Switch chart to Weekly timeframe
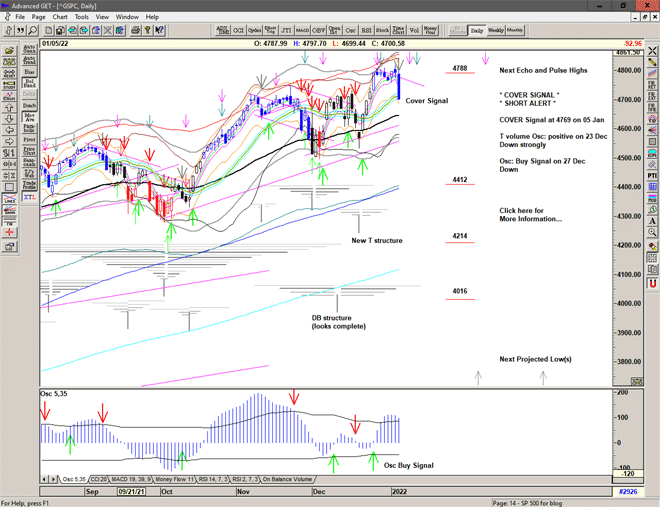Screen dimensions: 660x507 495,31
